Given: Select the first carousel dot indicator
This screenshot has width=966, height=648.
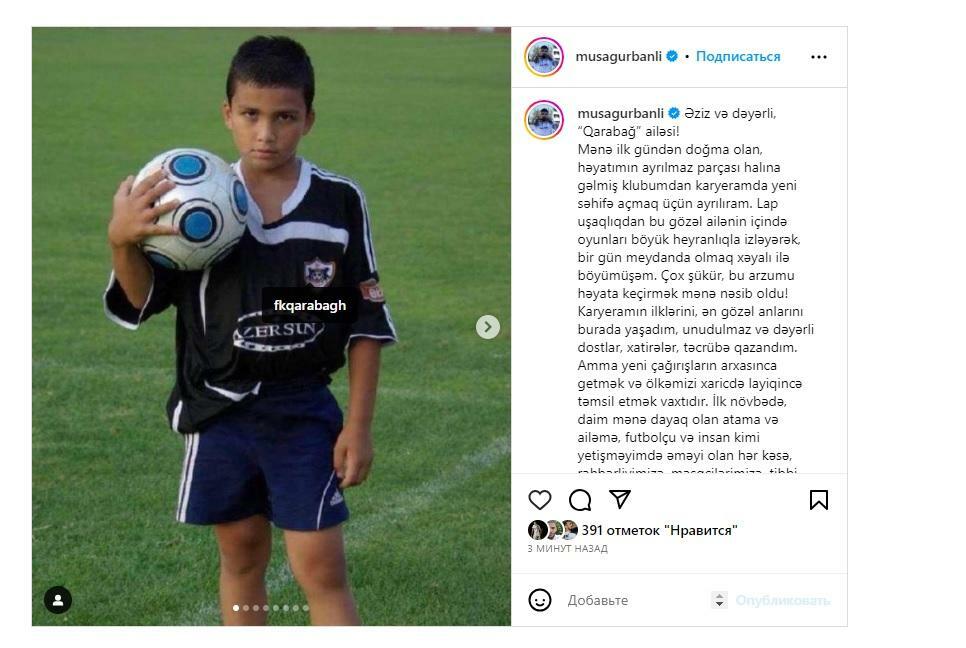Looking at the screenshot, I should [236, 608].
